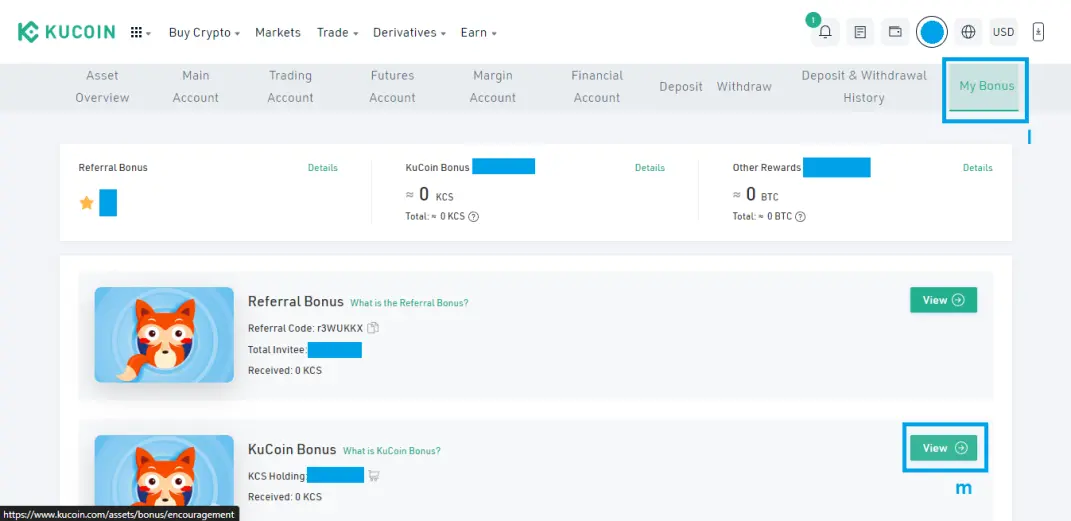Switch to Margin Account tab
Image resolution: width=1071 pixels, height=521 pixels.
493,87
